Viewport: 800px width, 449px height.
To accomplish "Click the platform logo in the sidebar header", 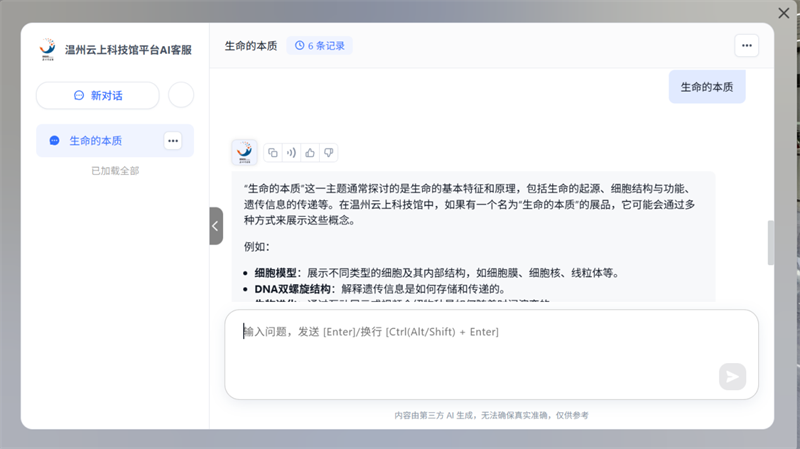I will point(47,48).
